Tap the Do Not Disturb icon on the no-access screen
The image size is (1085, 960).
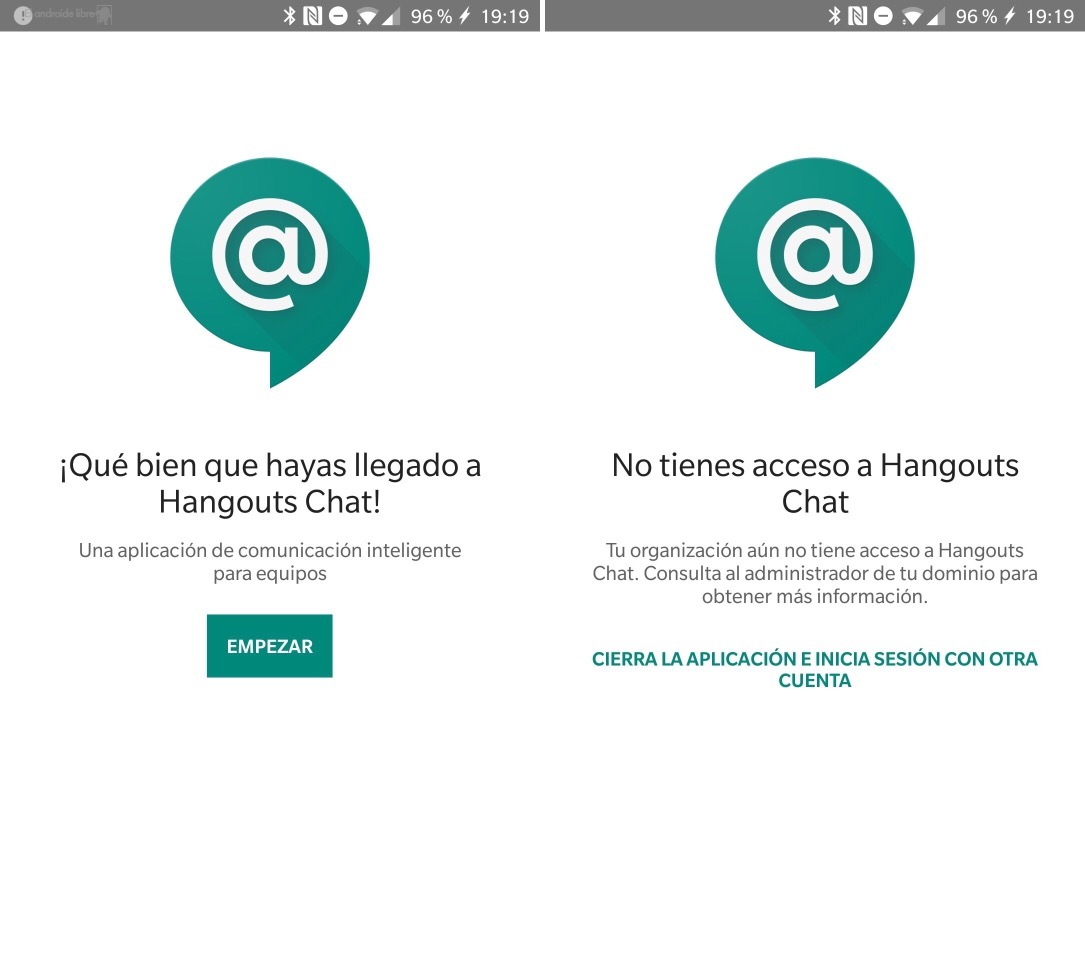[883, 16]
